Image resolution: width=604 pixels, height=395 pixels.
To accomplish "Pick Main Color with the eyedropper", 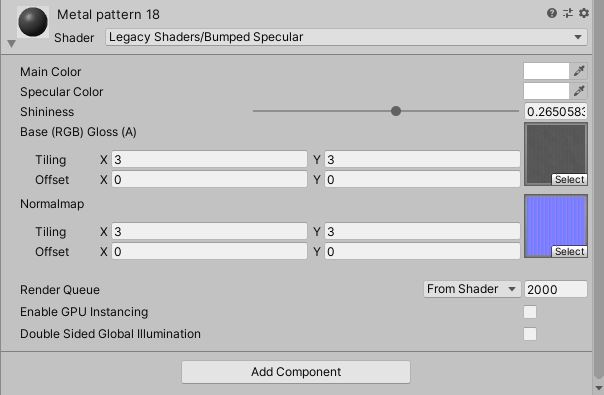I will tap(579, 71).
